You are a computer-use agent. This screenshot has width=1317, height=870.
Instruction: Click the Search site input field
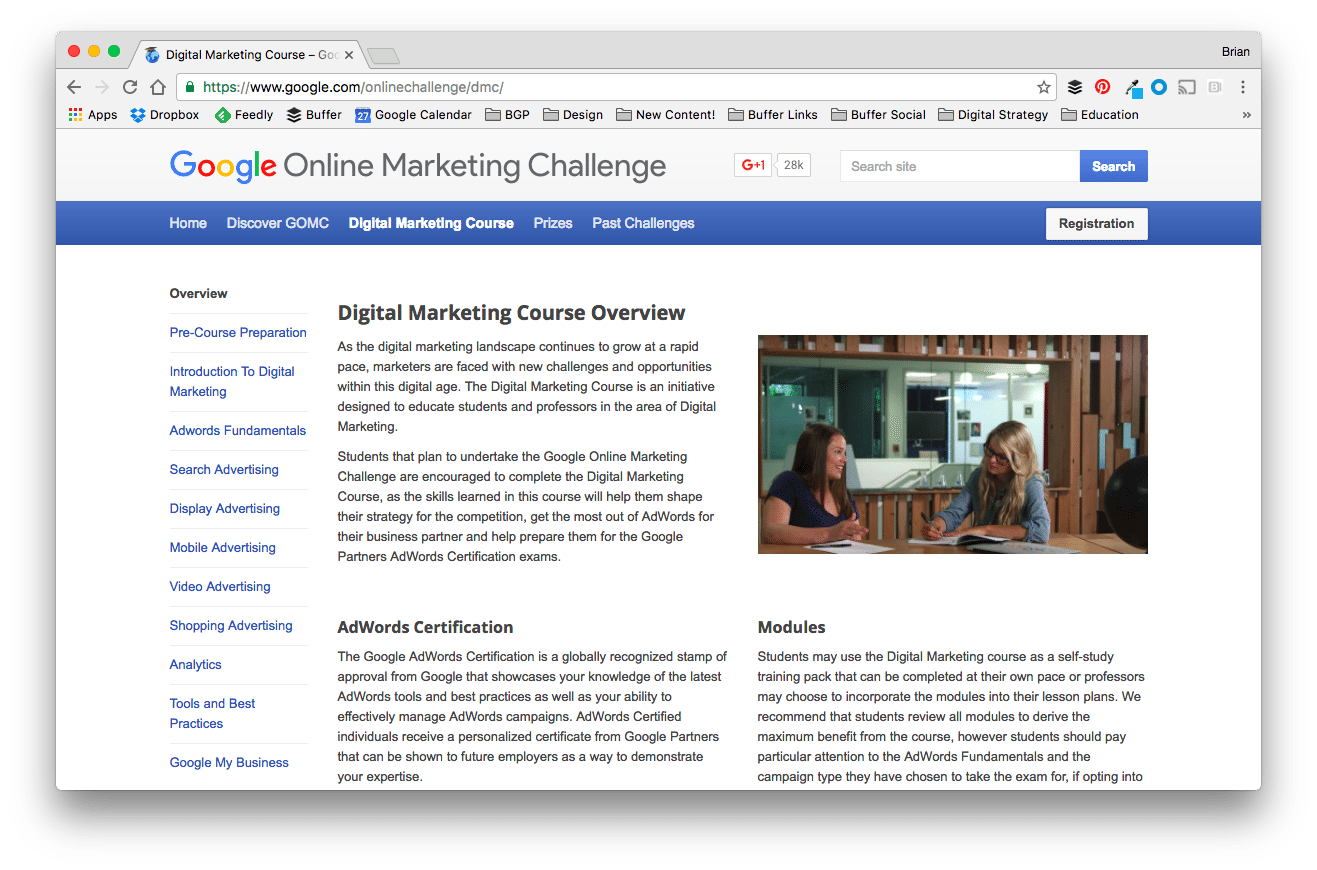958,166
